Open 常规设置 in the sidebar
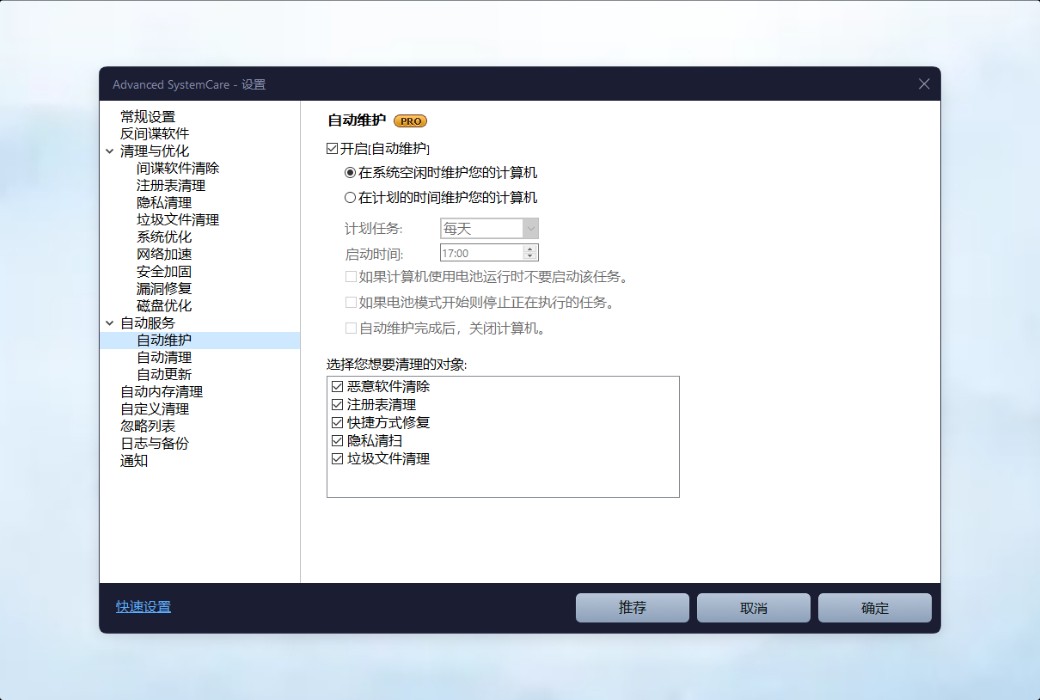The image size is (1040, 700). click(148, 117)
